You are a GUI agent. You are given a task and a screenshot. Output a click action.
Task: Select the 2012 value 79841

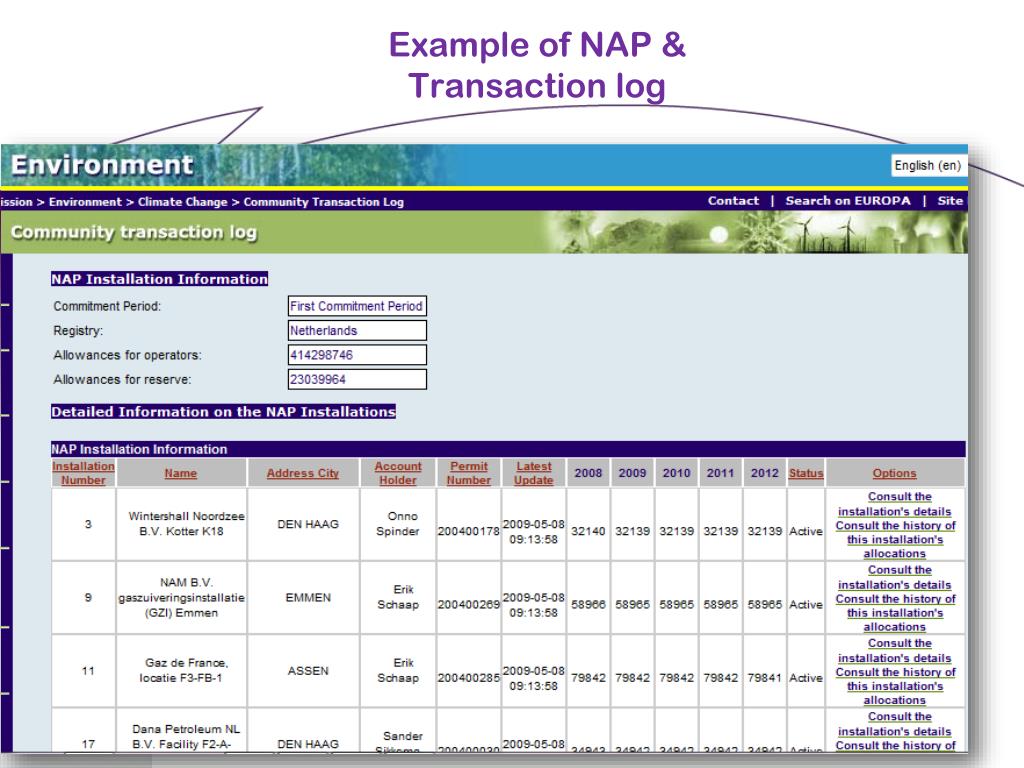764,678
